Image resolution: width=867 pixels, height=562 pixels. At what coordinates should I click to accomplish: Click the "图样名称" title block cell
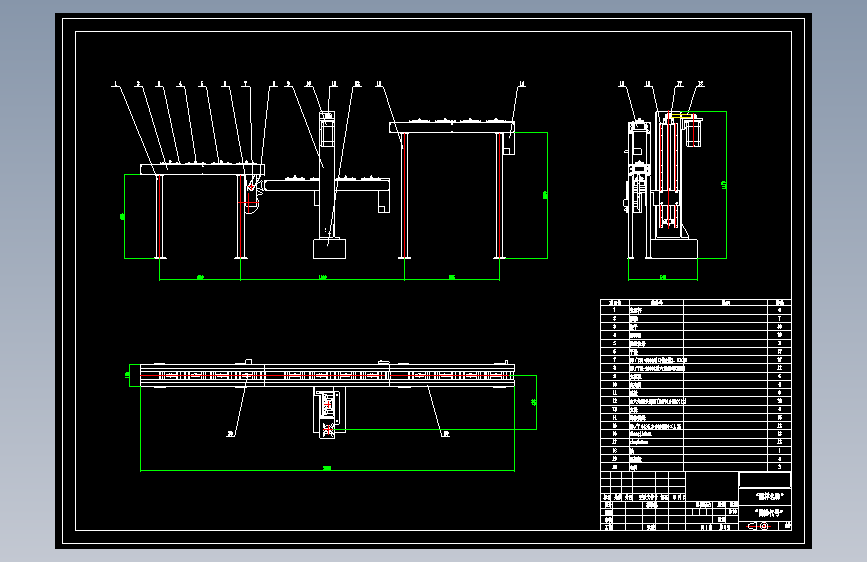[x=765, y=496]
